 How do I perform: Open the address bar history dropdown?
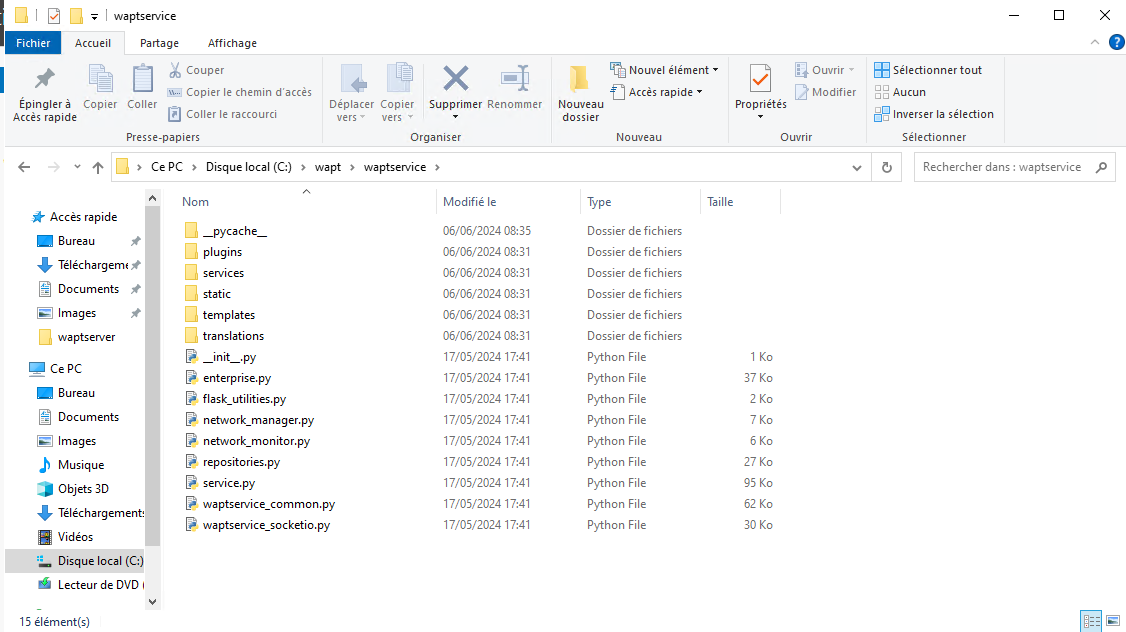click(x=857, y=167)
